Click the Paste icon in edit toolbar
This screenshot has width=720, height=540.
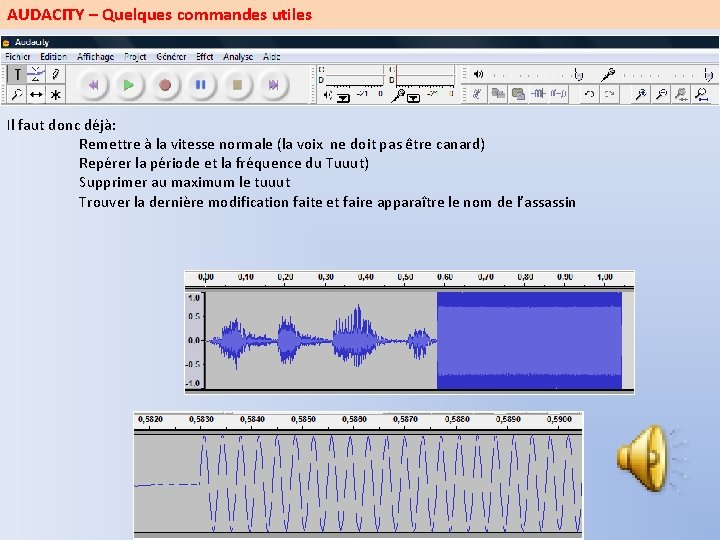point(518,94)
